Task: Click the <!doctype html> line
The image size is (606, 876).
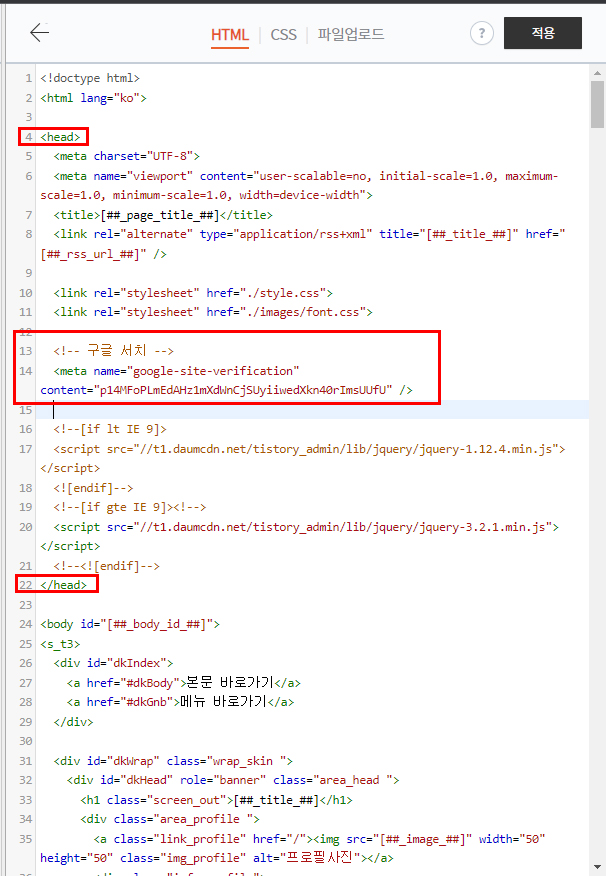Action: (90, 78)
